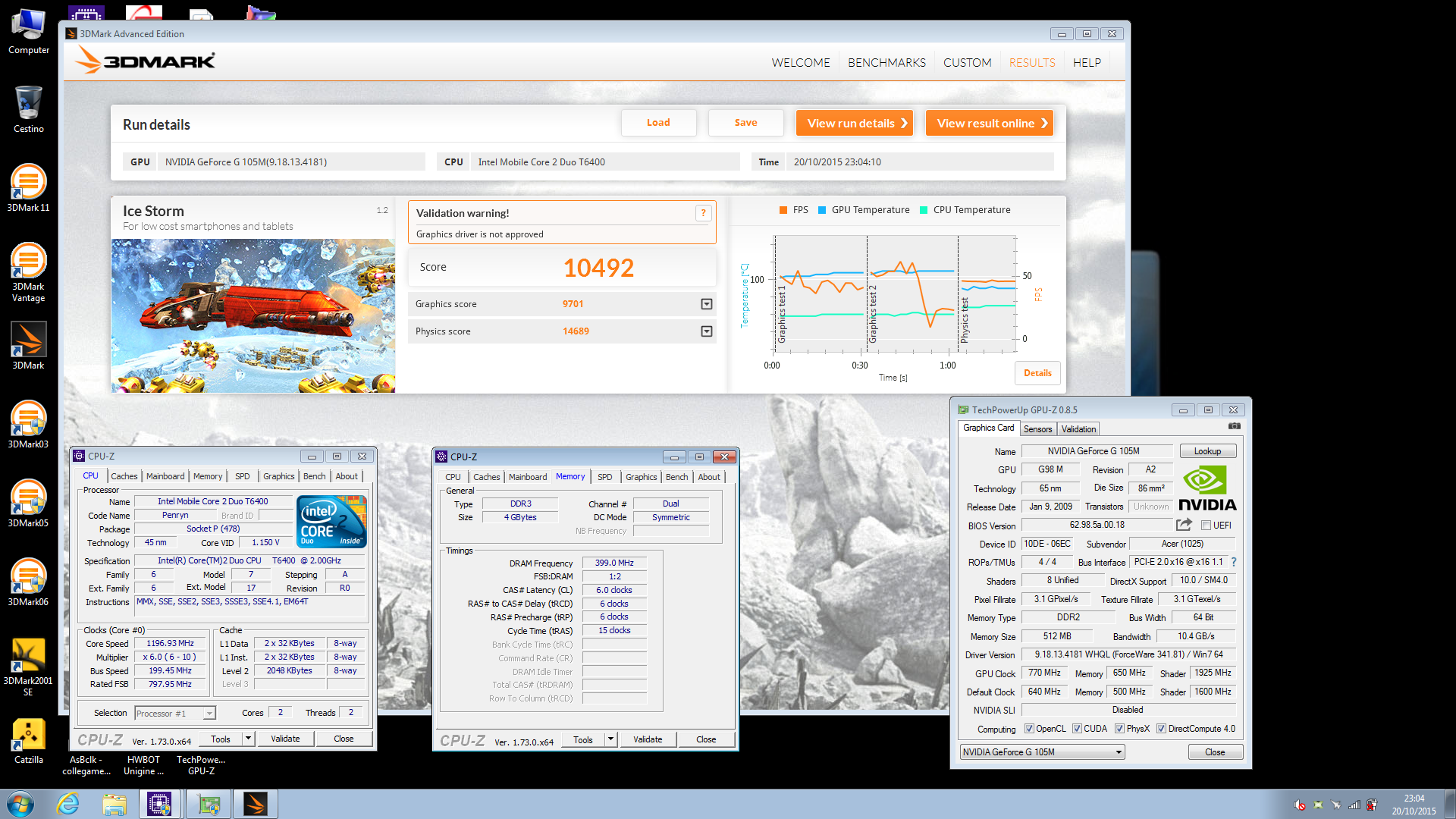Click the 3DMARK logo in header
1456x819 pixels.
pos(146,61)
